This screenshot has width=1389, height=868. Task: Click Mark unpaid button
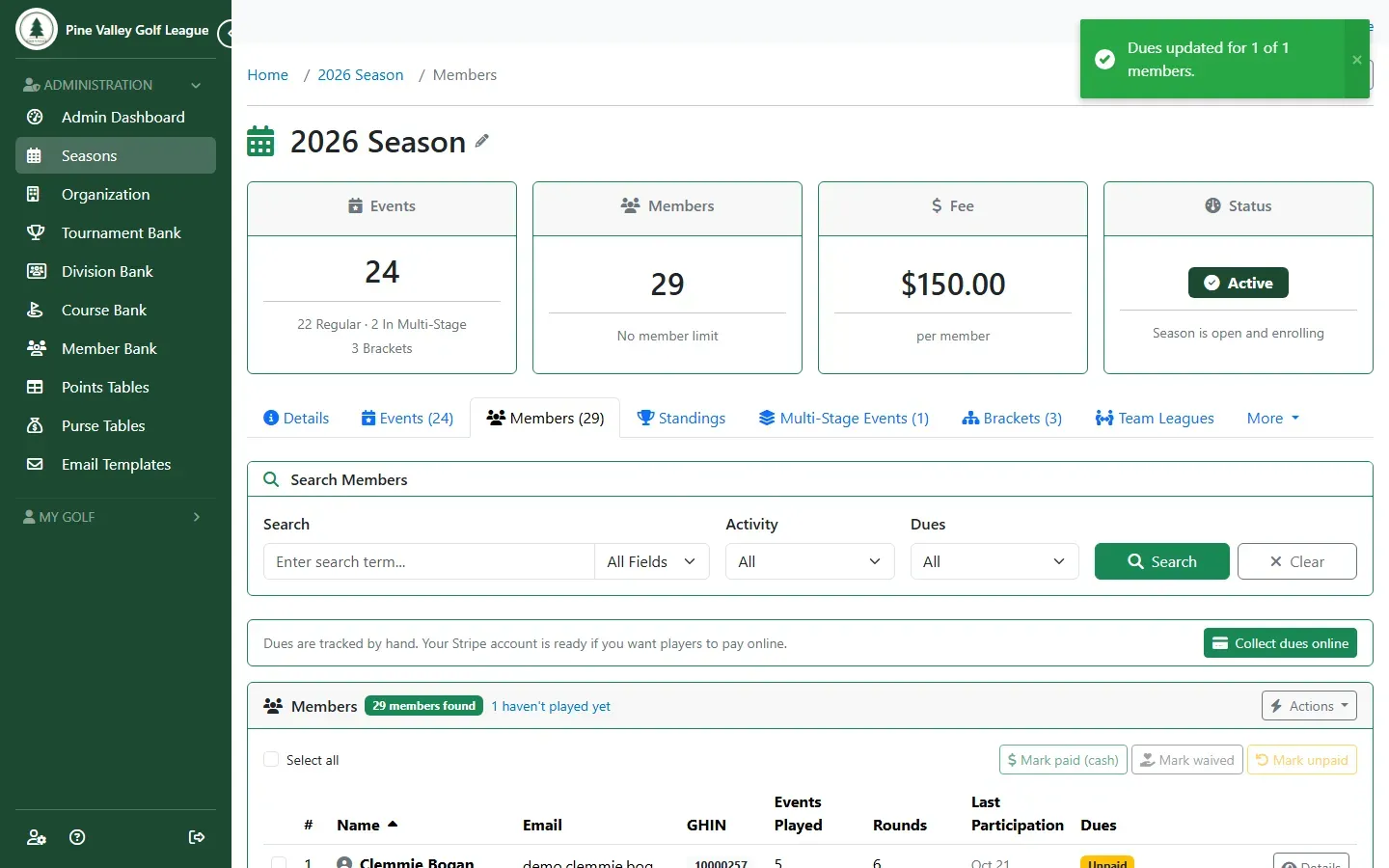pos(1302,760)
